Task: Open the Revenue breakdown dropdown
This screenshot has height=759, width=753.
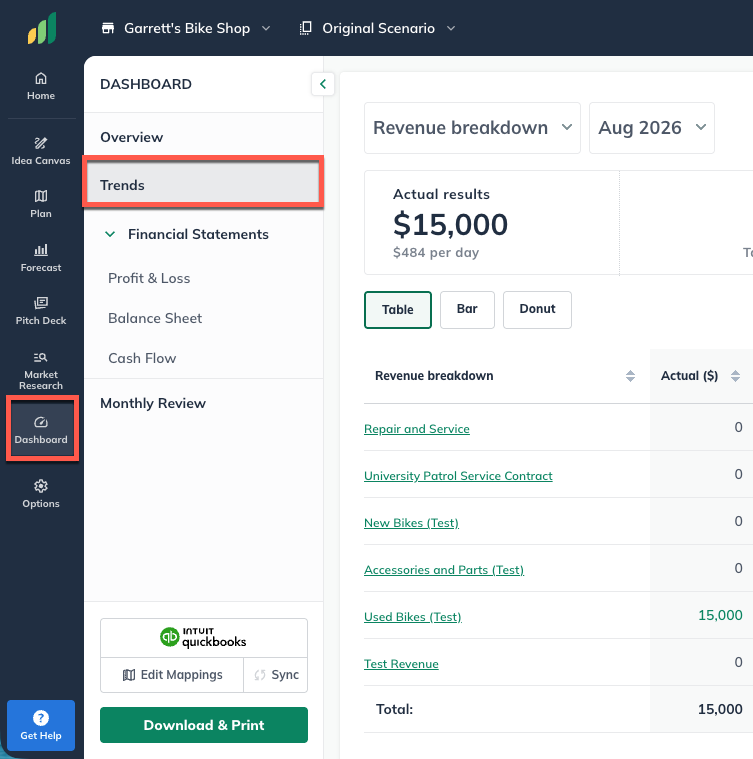Action: [x=472, y=128]
